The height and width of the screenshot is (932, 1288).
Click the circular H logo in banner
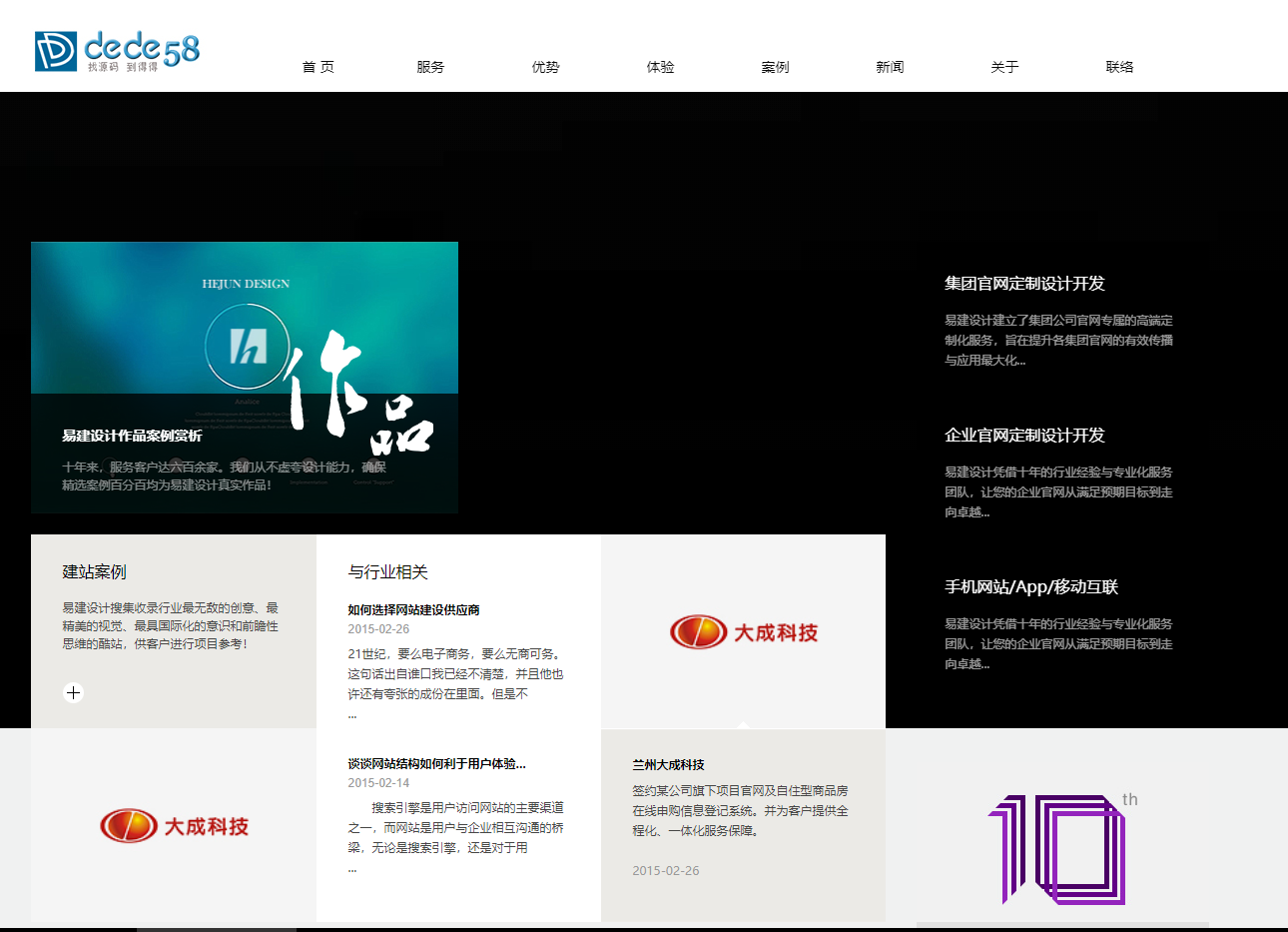point(248,346)
